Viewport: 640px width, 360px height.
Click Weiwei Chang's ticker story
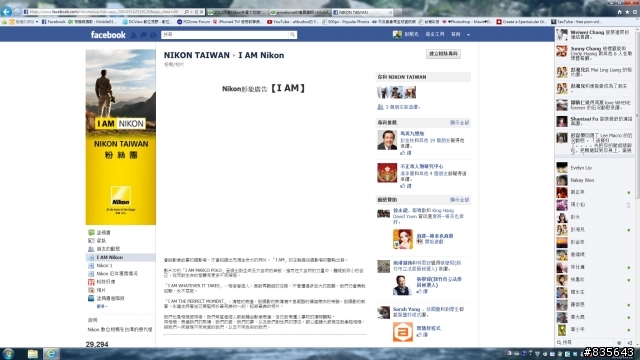pyautogui.click(x=594, y=35)
